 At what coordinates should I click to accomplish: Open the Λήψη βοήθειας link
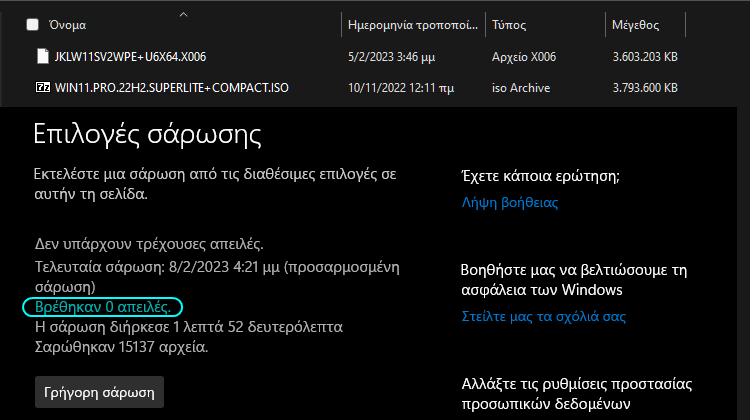coord(510,203)
